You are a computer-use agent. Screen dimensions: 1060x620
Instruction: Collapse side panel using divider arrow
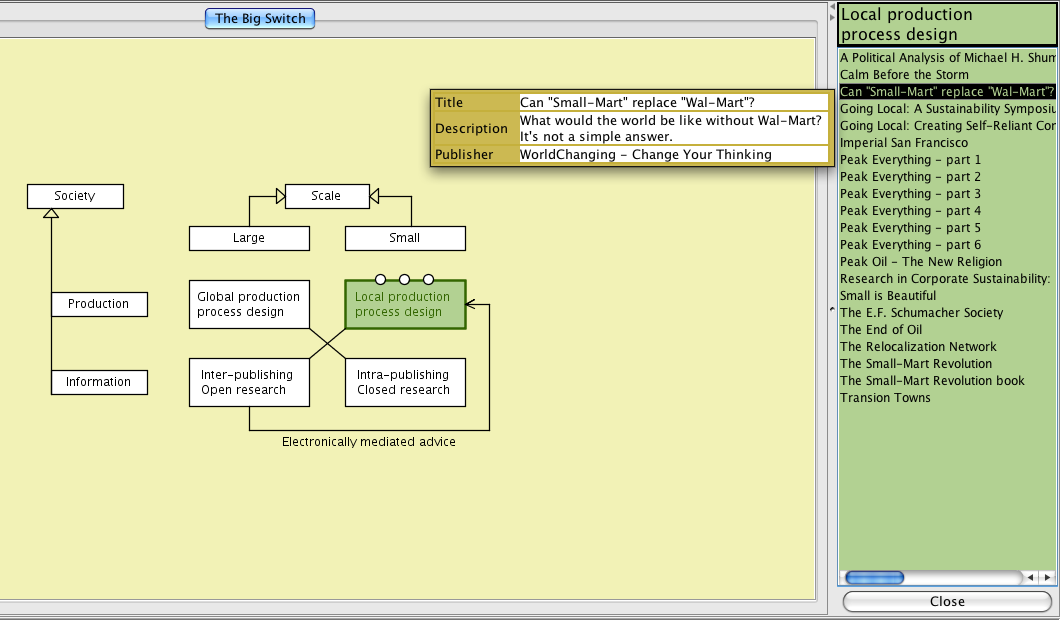click(831, 311)
